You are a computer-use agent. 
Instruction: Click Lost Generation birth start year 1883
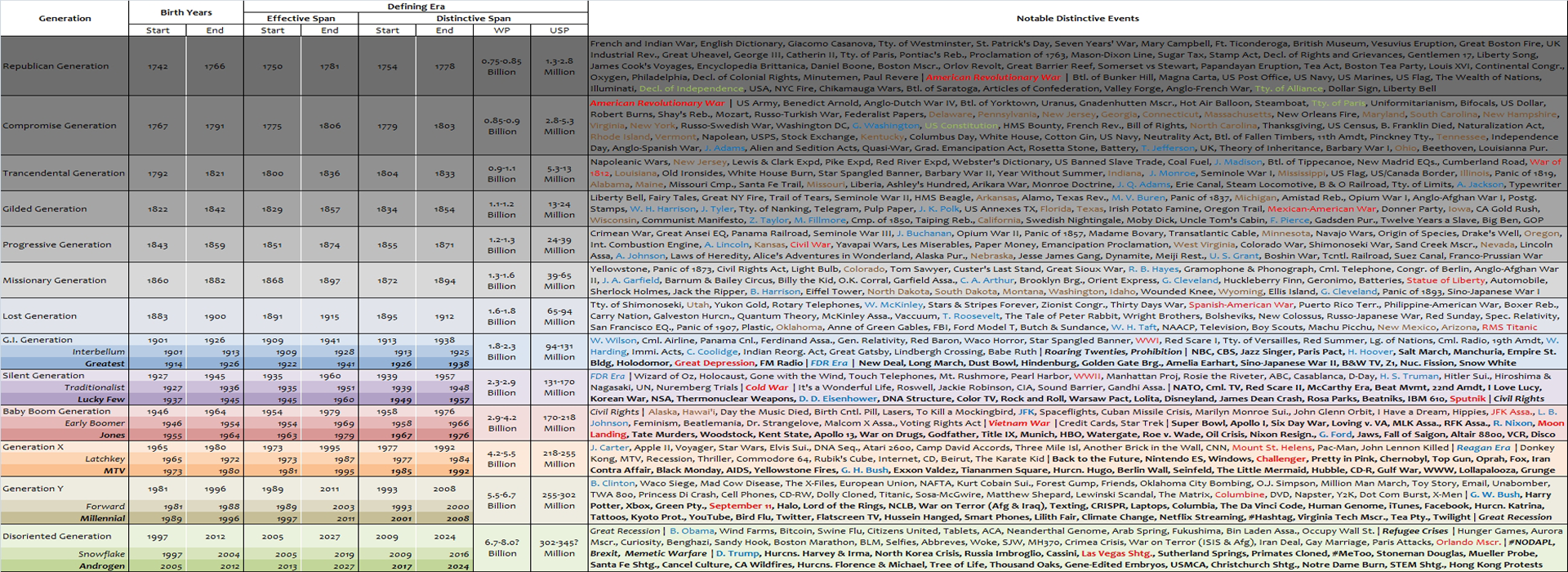(158, 316)
